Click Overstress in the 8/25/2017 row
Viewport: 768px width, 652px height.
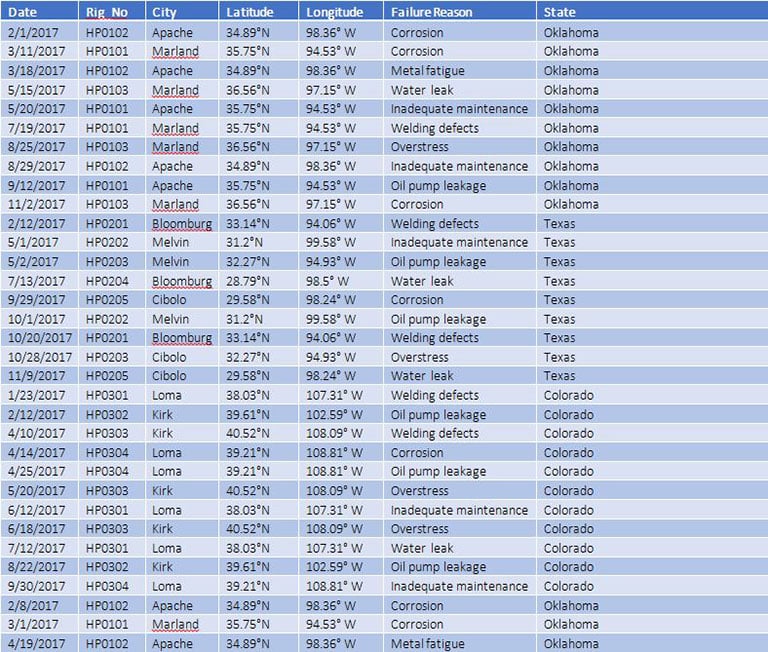pyautogui.click(x=419, y=147)
